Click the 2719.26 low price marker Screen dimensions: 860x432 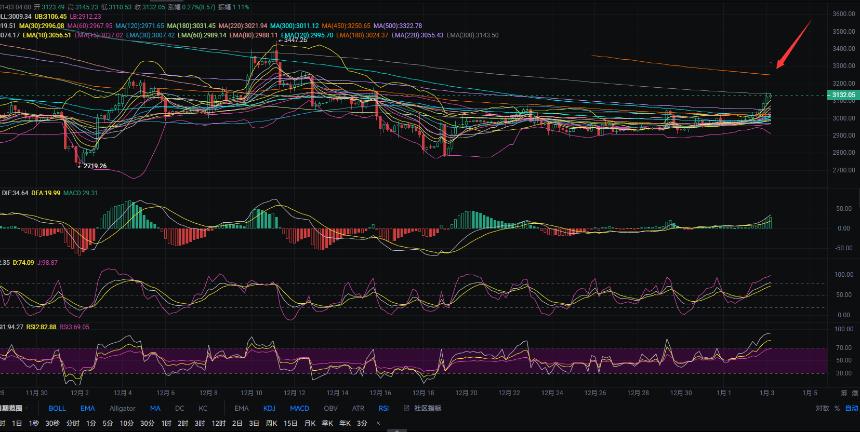click(94, 166)
